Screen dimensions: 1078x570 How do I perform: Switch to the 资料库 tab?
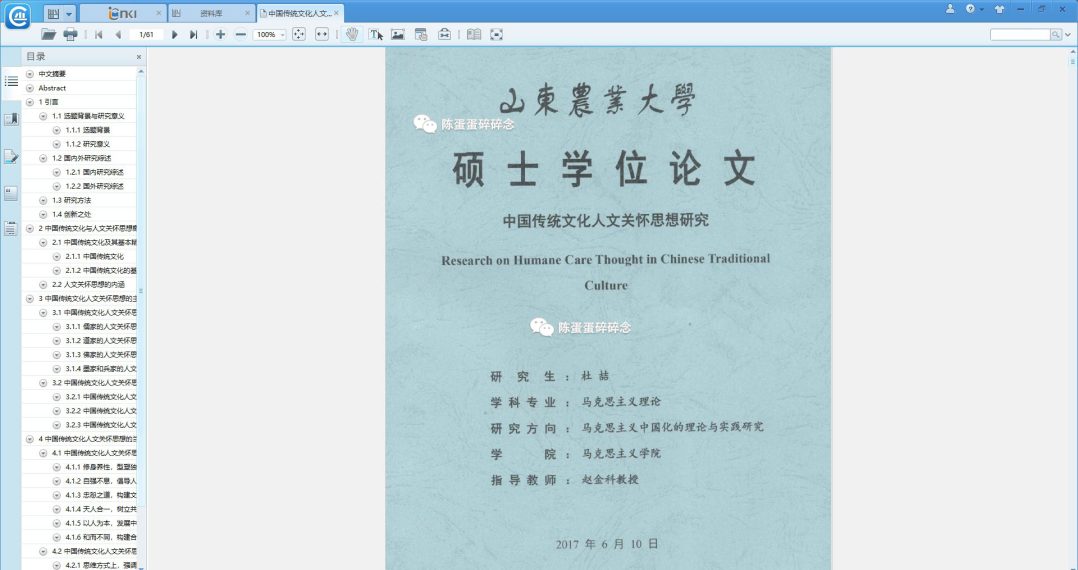click(x=210, y=13)
